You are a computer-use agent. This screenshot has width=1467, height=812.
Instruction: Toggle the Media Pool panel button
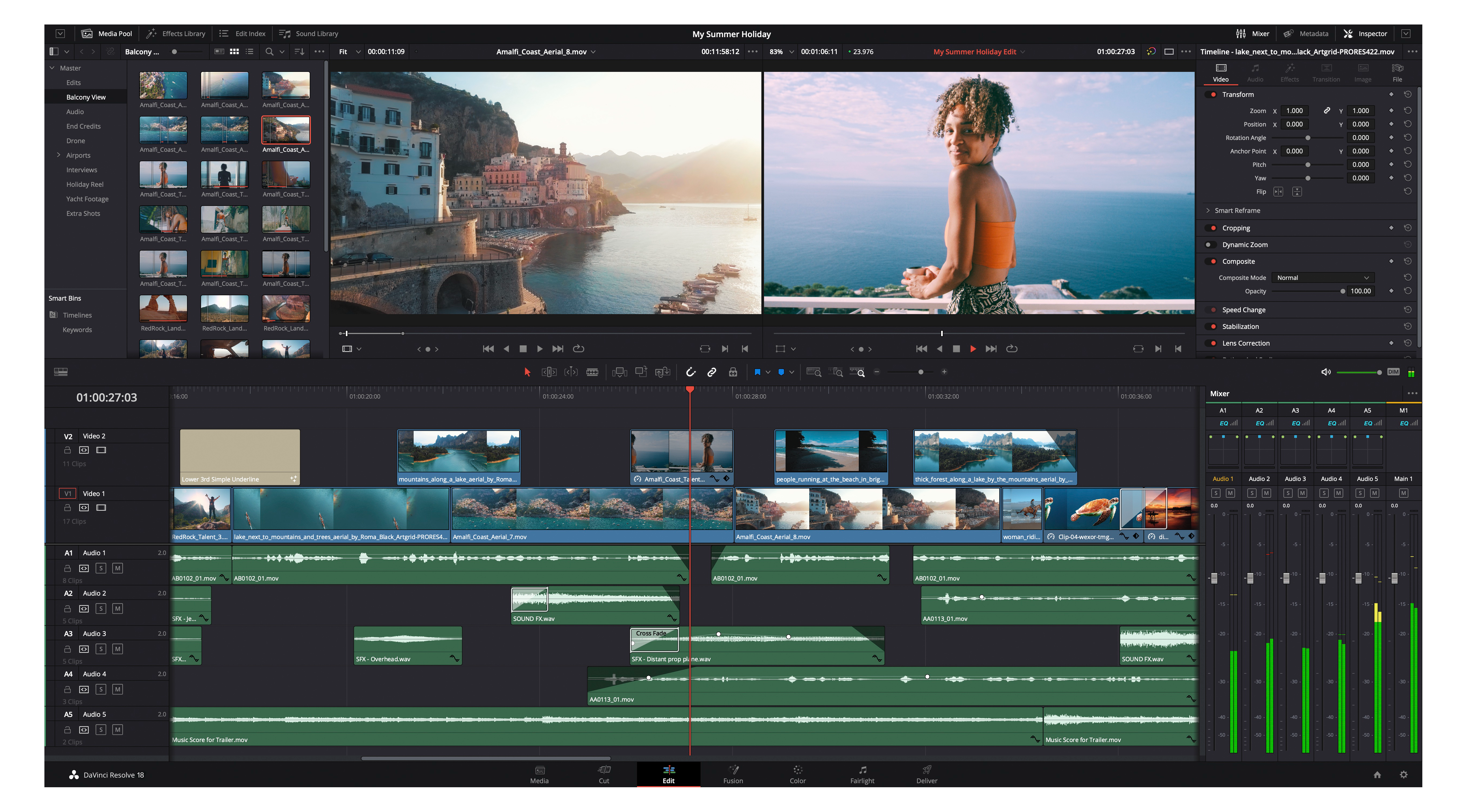pos(107,34)
